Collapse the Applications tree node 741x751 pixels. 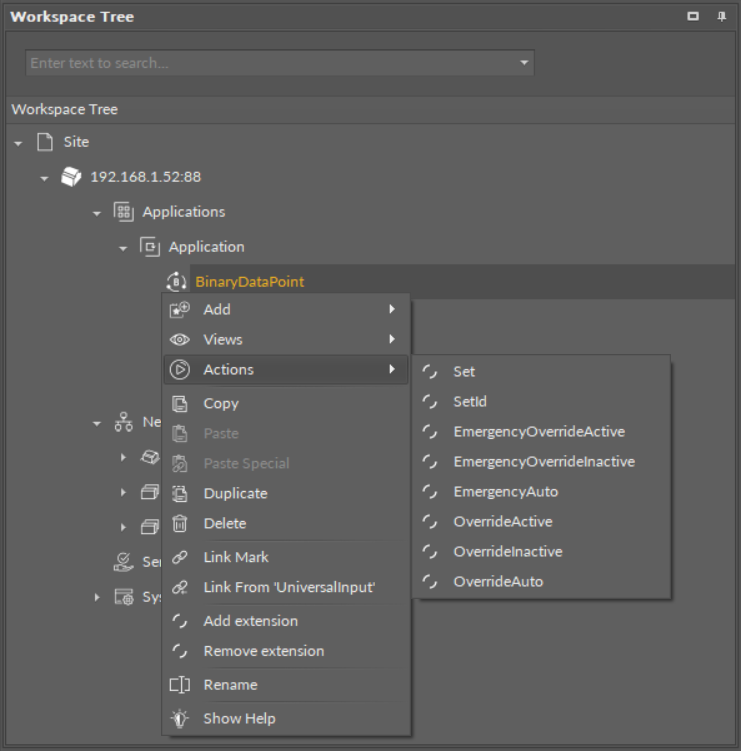click(x=97, y=213)
